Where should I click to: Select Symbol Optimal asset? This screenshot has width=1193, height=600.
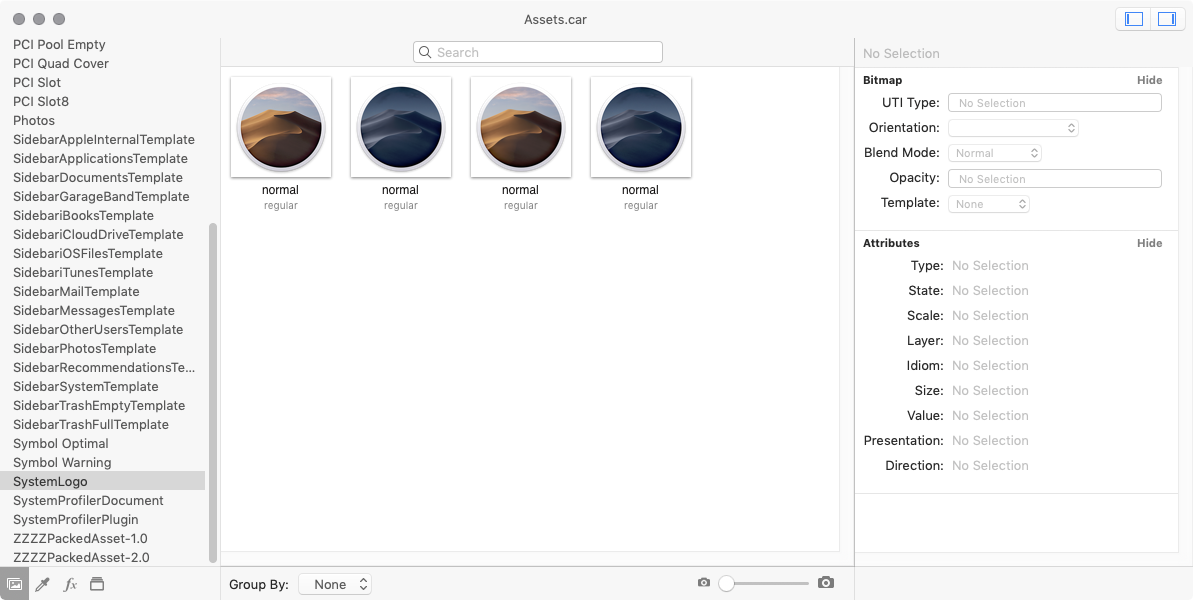coord(61,443)
